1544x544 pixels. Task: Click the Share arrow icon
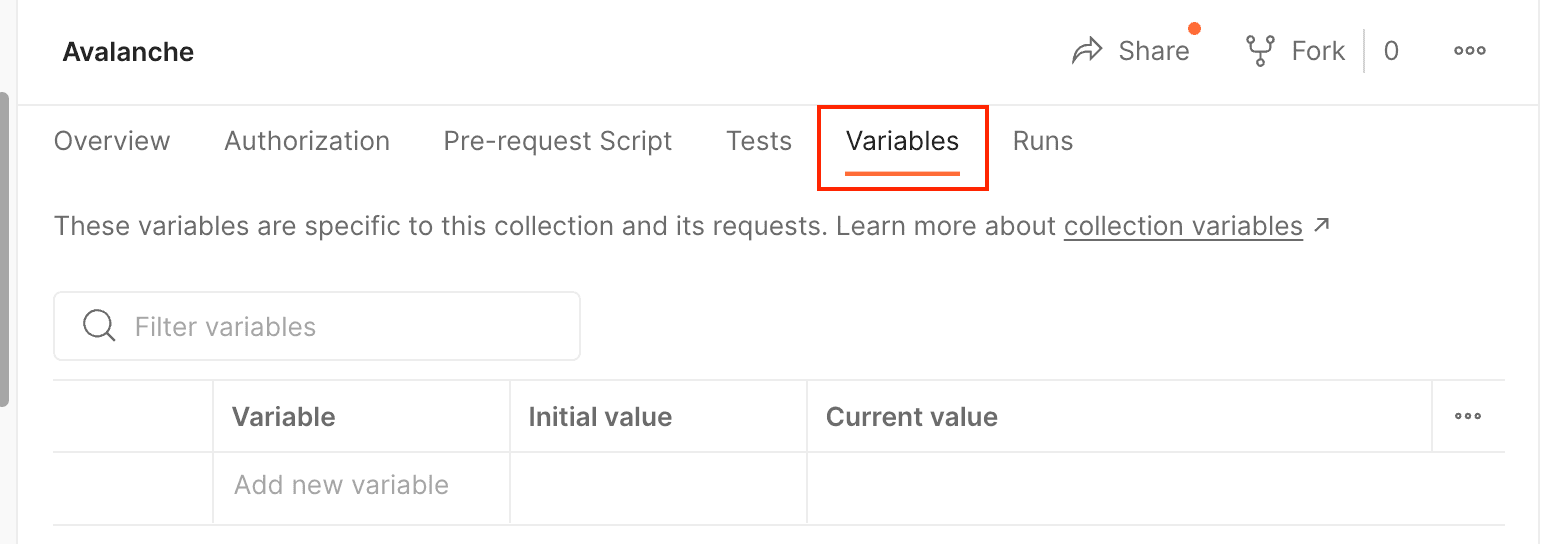point(1086,51)
